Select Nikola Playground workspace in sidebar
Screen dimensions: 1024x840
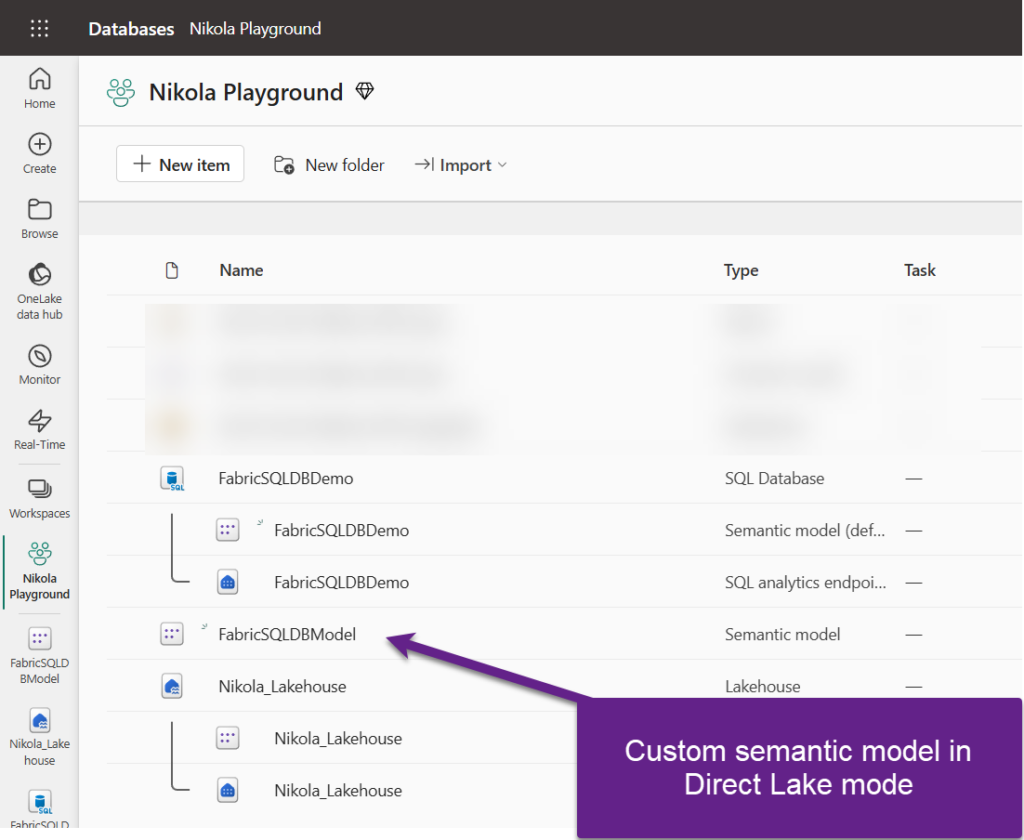coord(39,571)
